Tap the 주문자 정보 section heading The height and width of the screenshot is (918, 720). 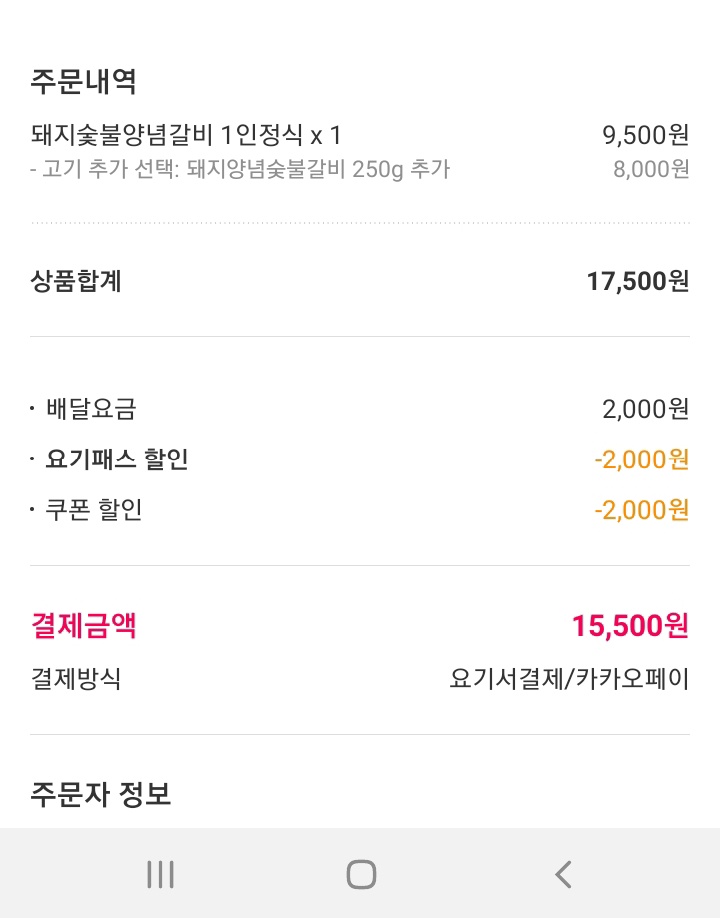coord(101,795)
